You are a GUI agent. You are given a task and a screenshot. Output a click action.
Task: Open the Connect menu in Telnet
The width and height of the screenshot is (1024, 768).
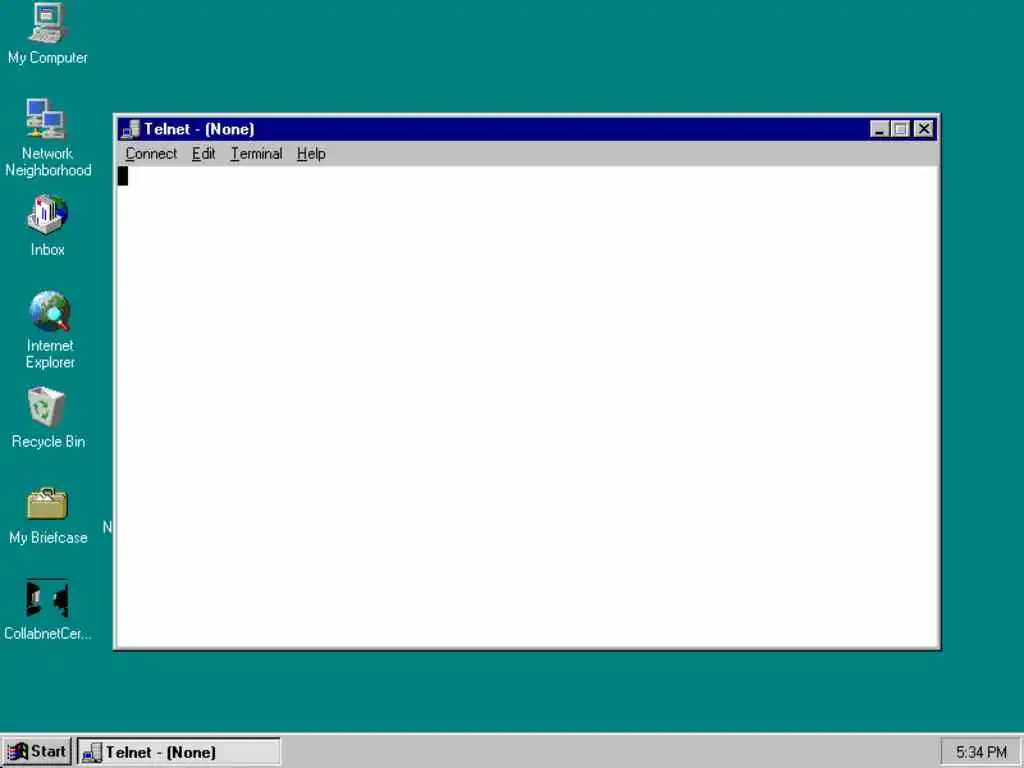151,153
